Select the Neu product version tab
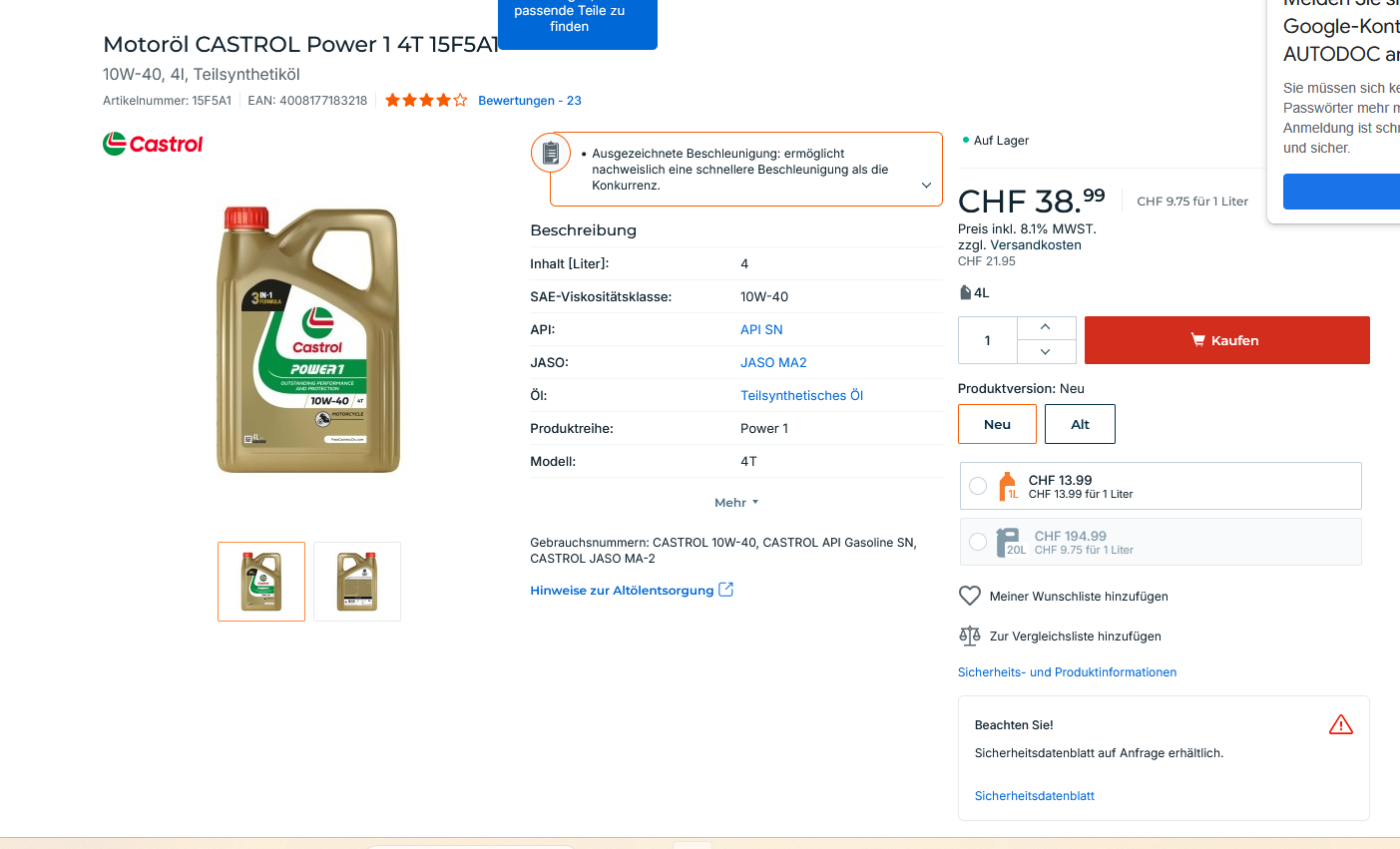This screenshot has width=1400, height=849. [x=997, y=424]
